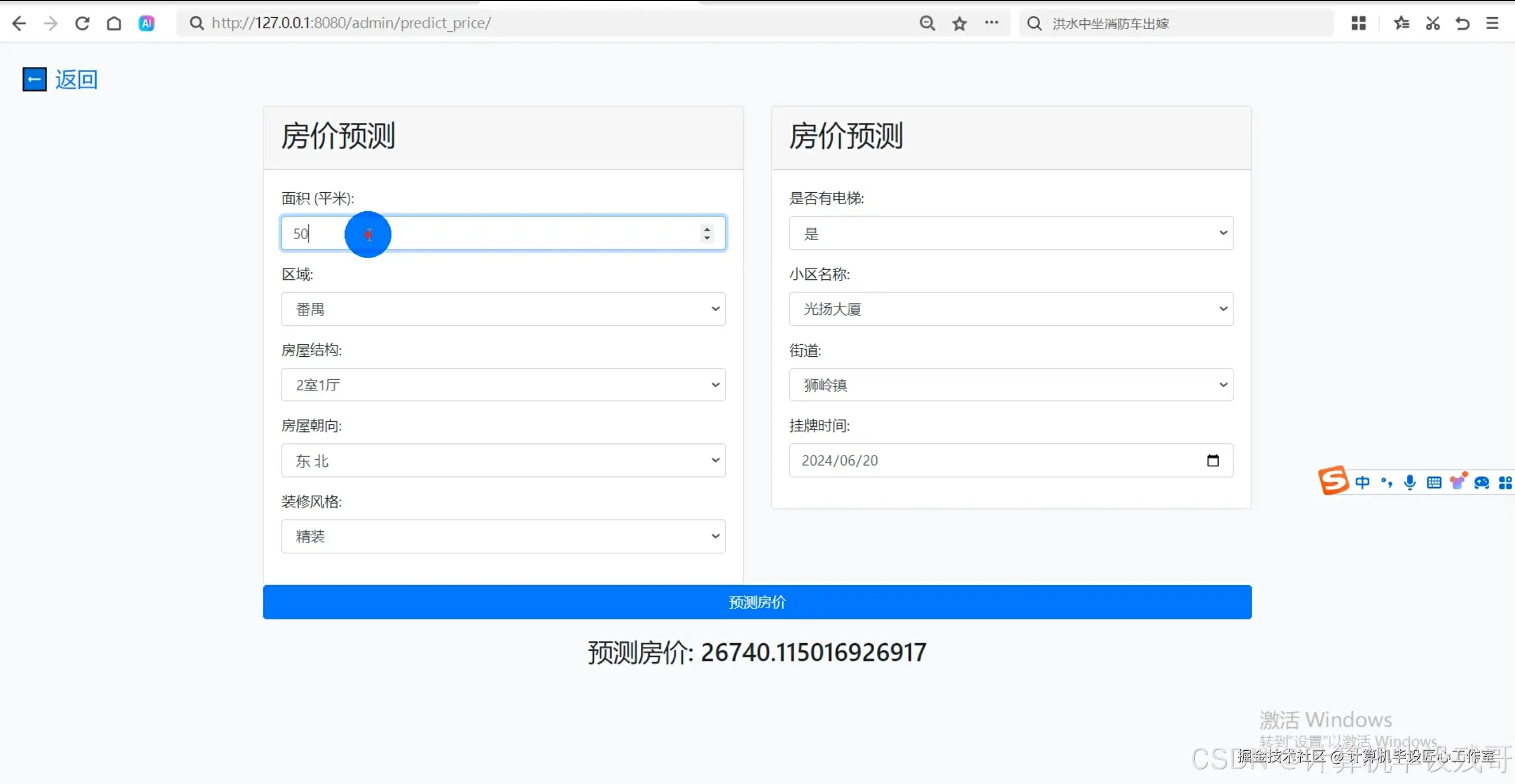Open the 挂牌时间 date picker
The height and width of the screenshot is (784, 1515).
1213,460
